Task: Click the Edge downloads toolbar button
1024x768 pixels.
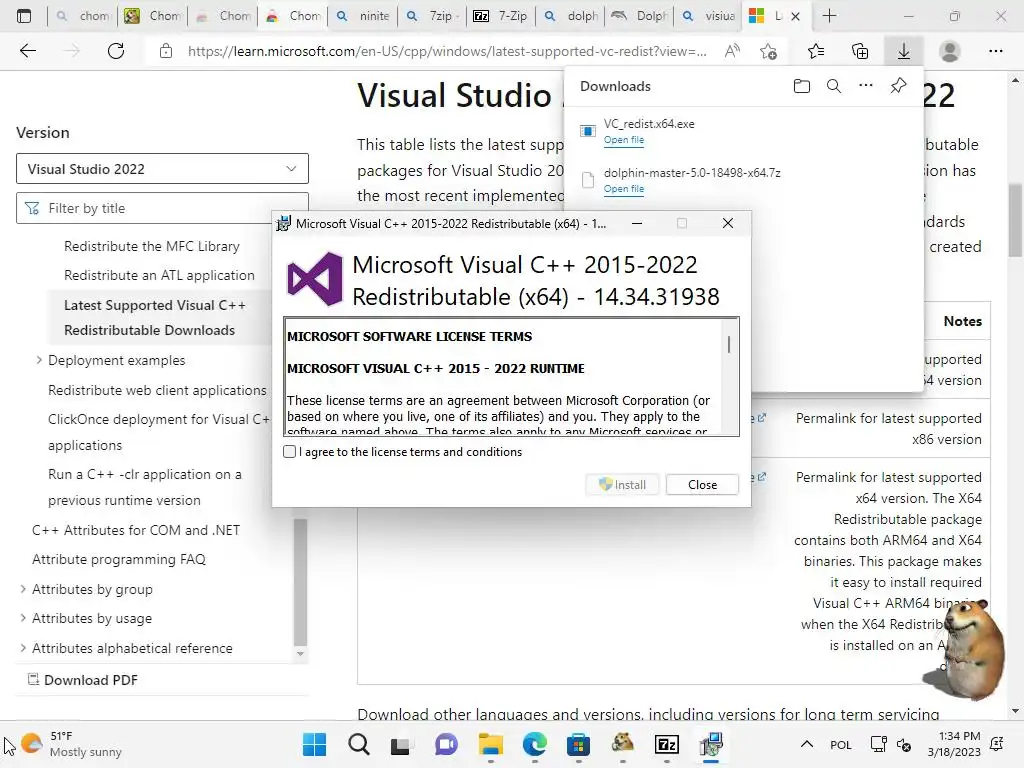Action: point(903,51)
